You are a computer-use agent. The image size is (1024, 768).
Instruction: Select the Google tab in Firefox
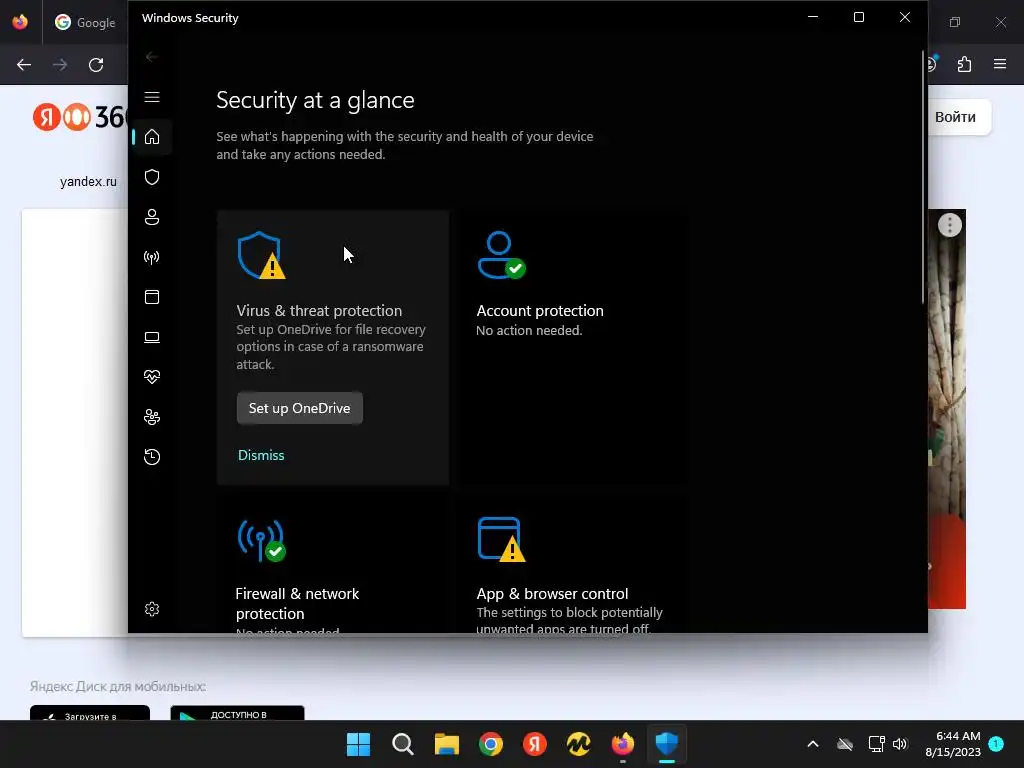click(85, 22)
